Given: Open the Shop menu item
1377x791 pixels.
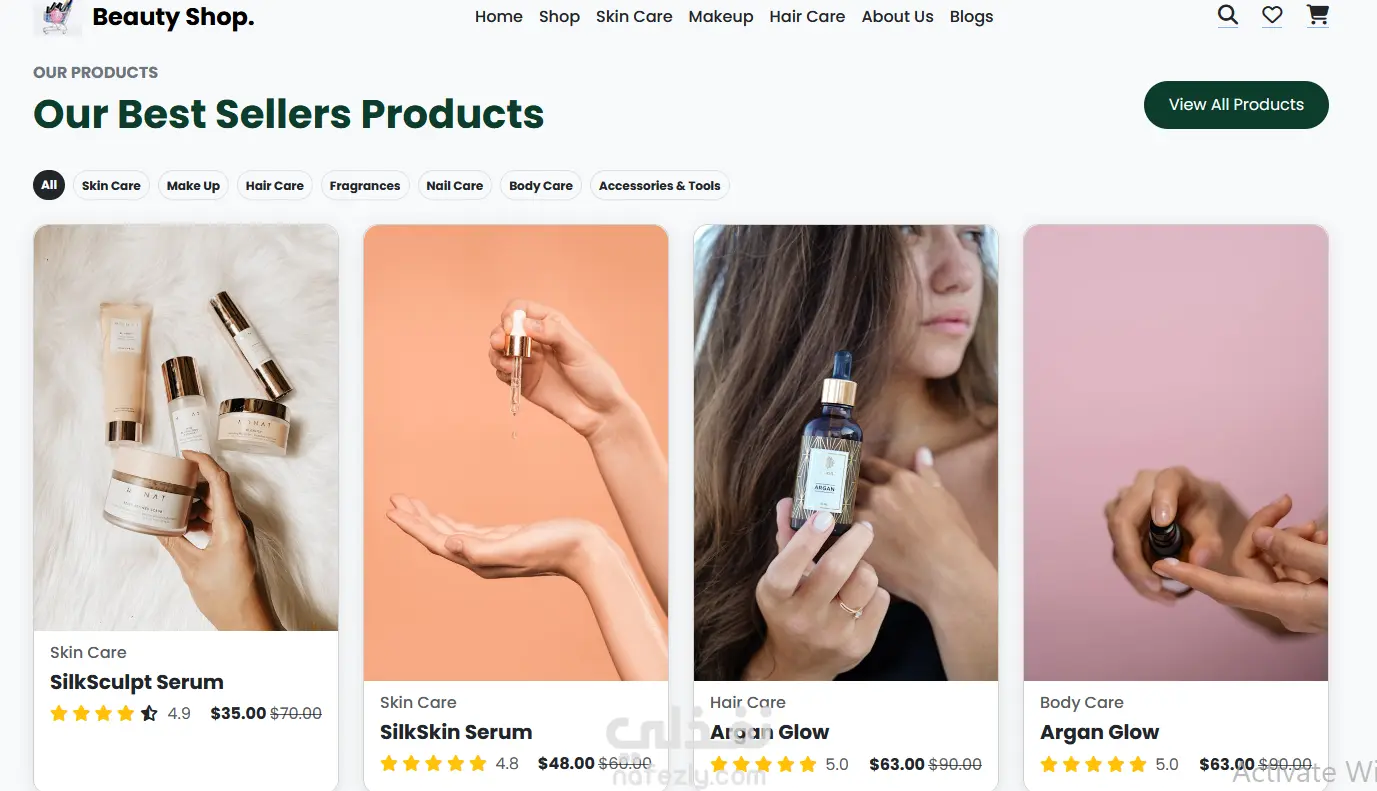Looking at the screenshot, I should [559, 16].
